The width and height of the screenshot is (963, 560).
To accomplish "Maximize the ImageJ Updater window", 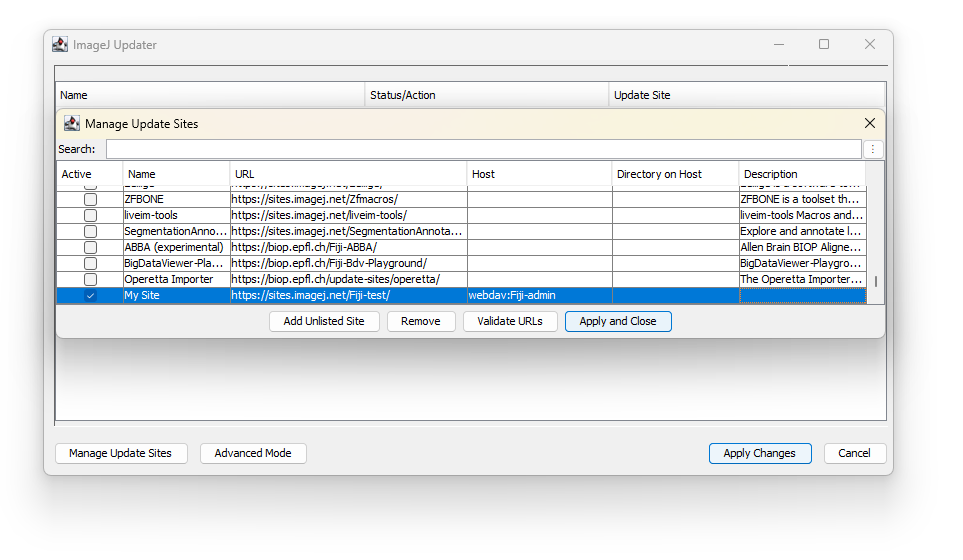I will 824,44.
